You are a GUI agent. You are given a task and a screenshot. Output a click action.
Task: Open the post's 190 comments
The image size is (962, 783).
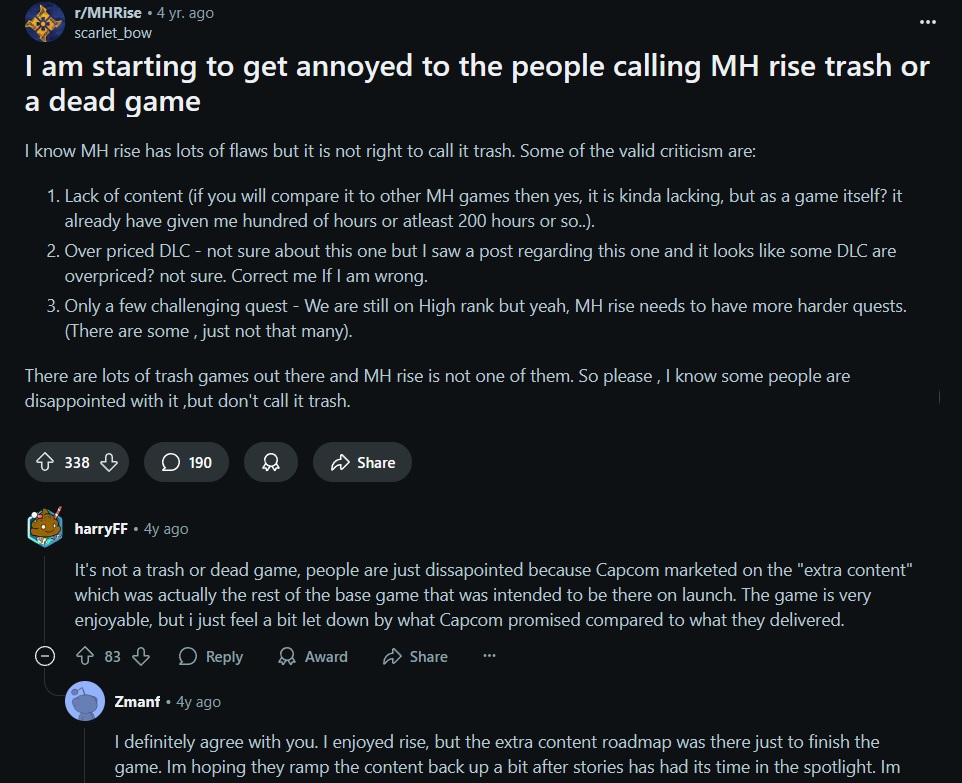click(187, 462)
